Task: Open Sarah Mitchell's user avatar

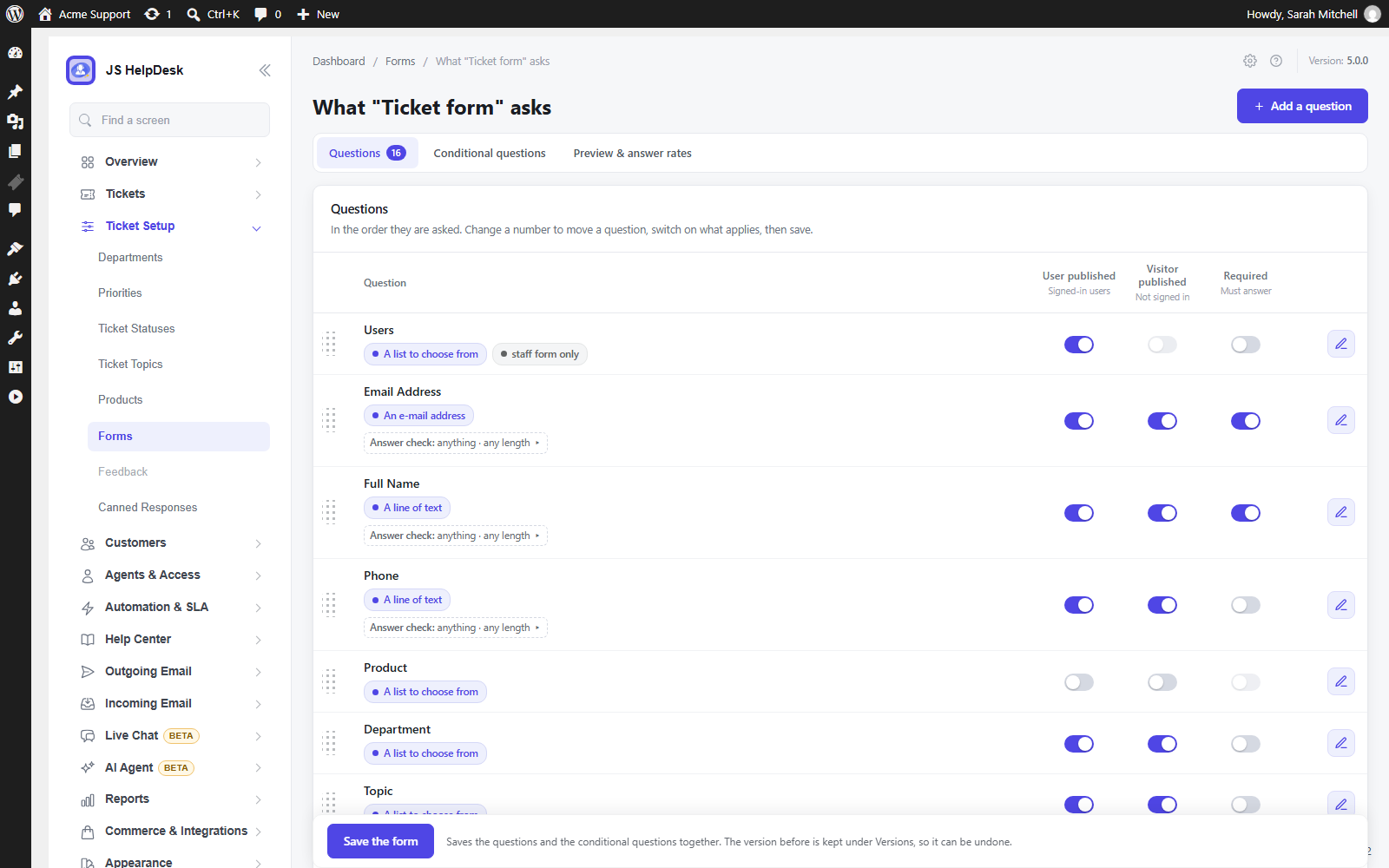Action: (x=1372, y=14)
